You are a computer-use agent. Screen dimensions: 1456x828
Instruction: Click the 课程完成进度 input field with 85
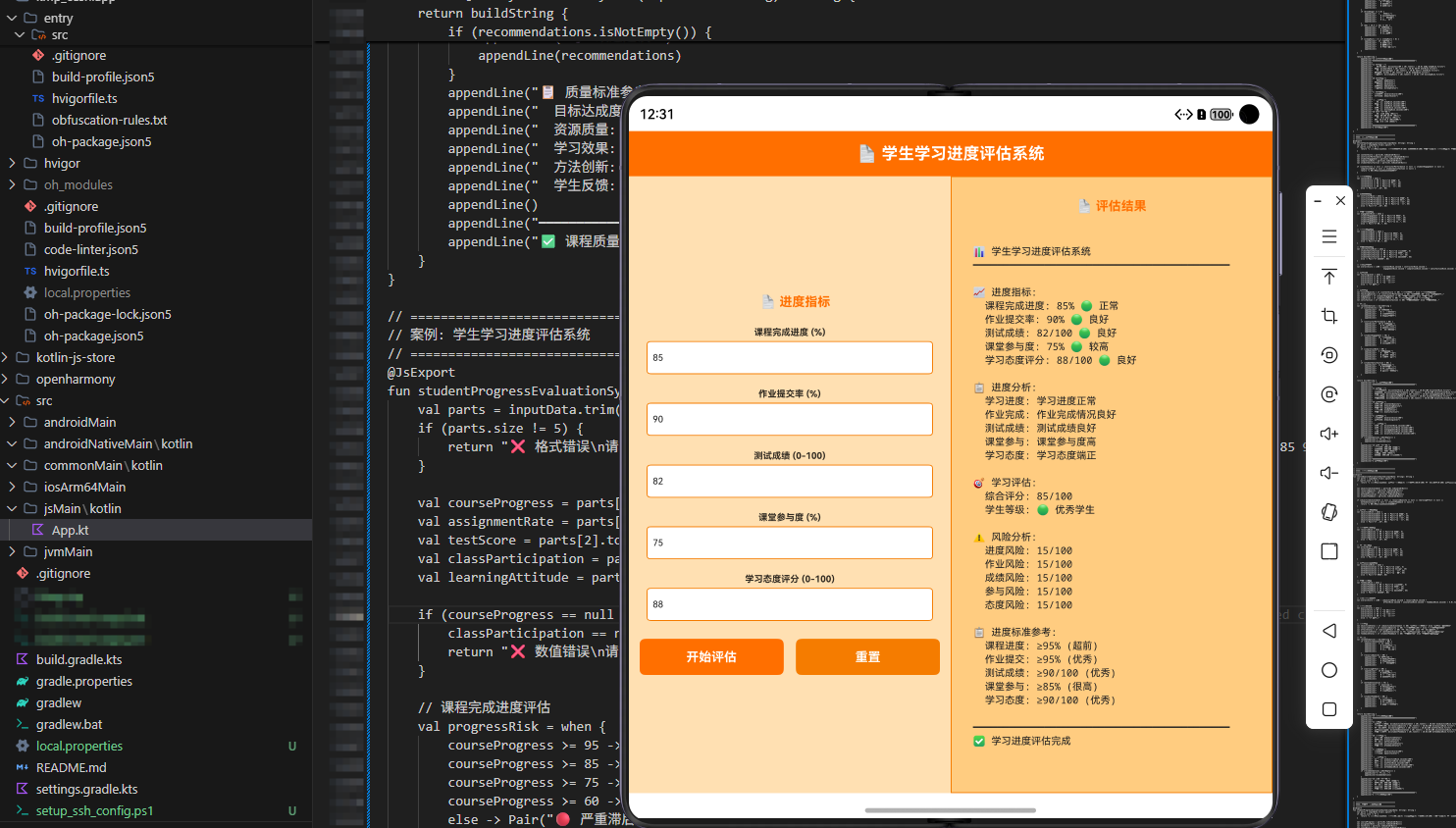point(790,357)
